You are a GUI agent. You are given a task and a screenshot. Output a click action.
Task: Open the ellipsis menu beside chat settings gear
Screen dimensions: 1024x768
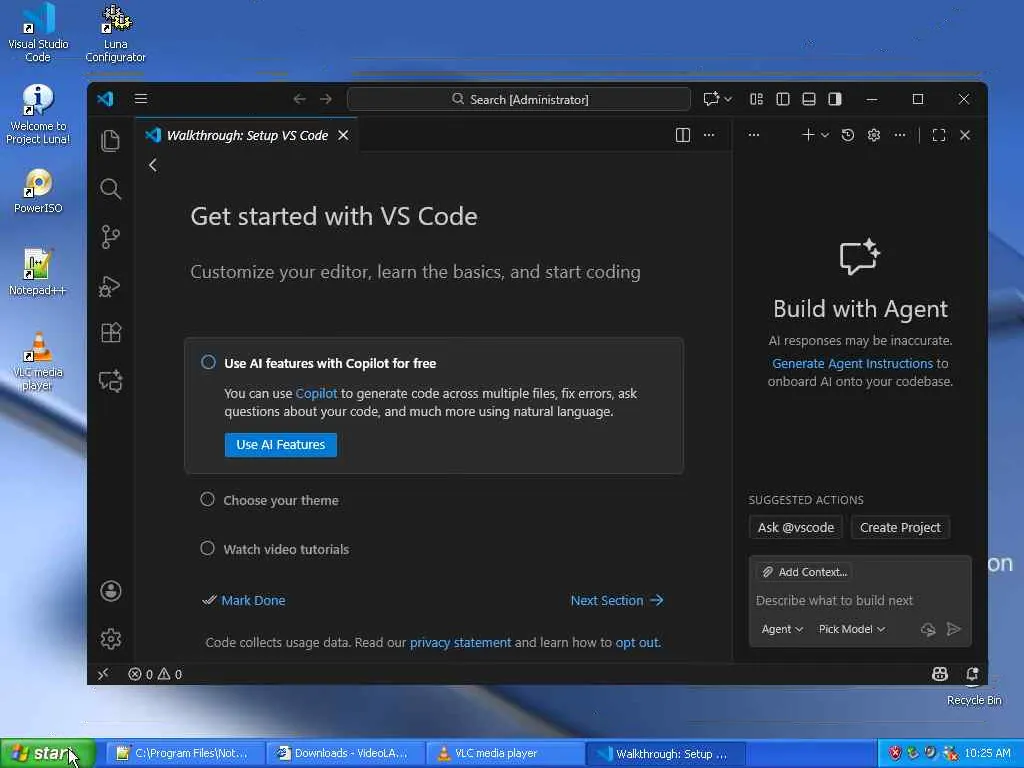click(900, 135)
